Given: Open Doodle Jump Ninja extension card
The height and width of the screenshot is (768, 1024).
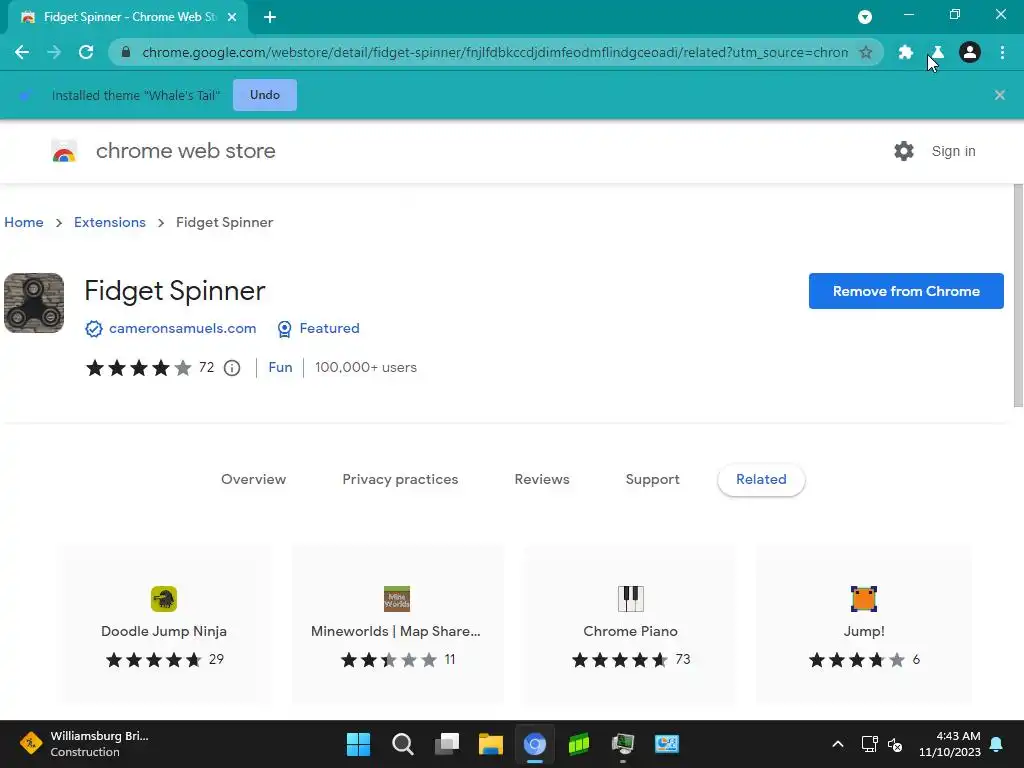Looking at the screenshot, I should pyautogui.click(x=164, y=625).
